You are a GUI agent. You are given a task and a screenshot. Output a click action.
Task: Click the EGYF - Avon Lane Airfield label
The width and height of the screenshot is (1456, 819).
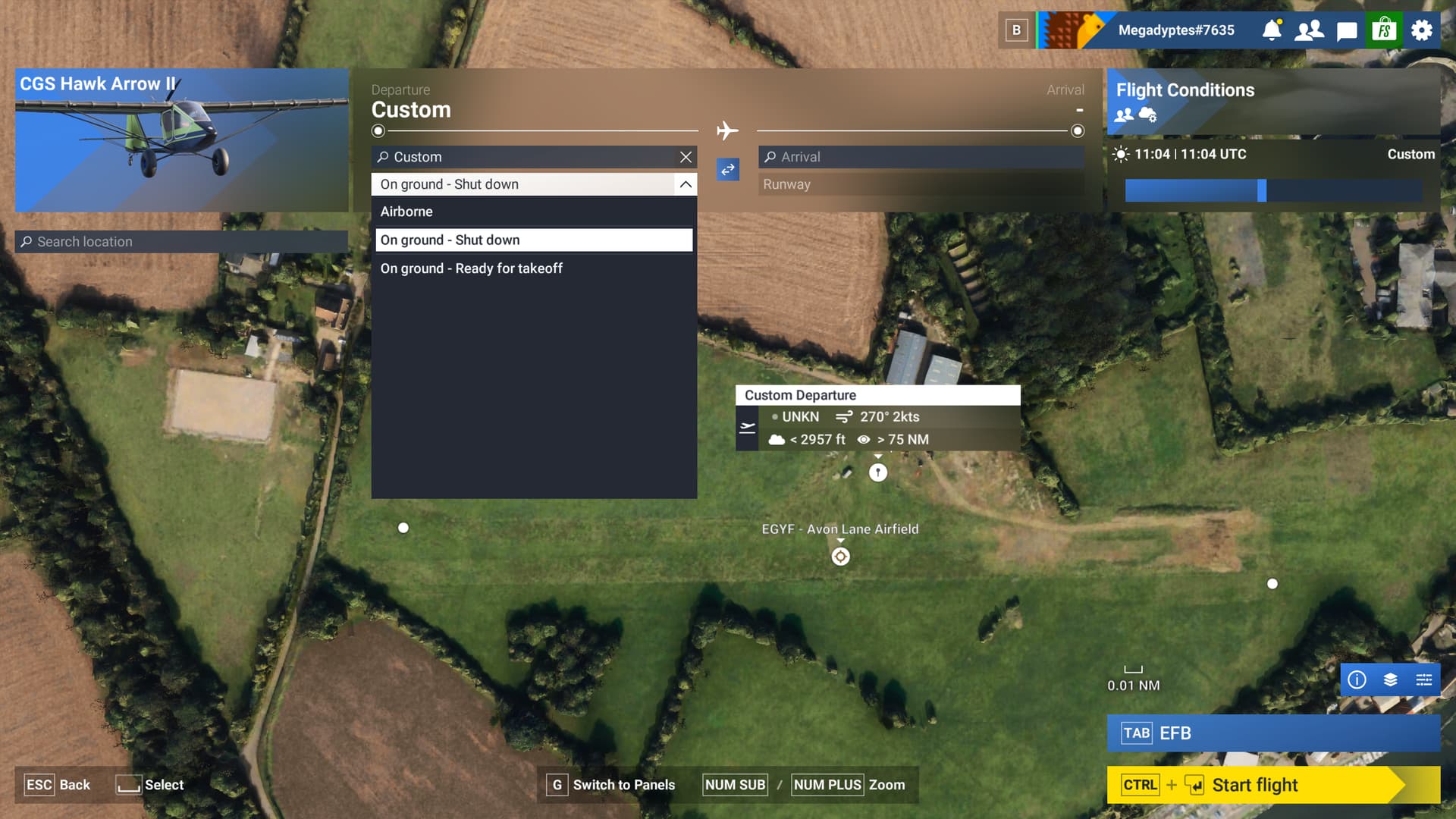(x=839, y=529)
